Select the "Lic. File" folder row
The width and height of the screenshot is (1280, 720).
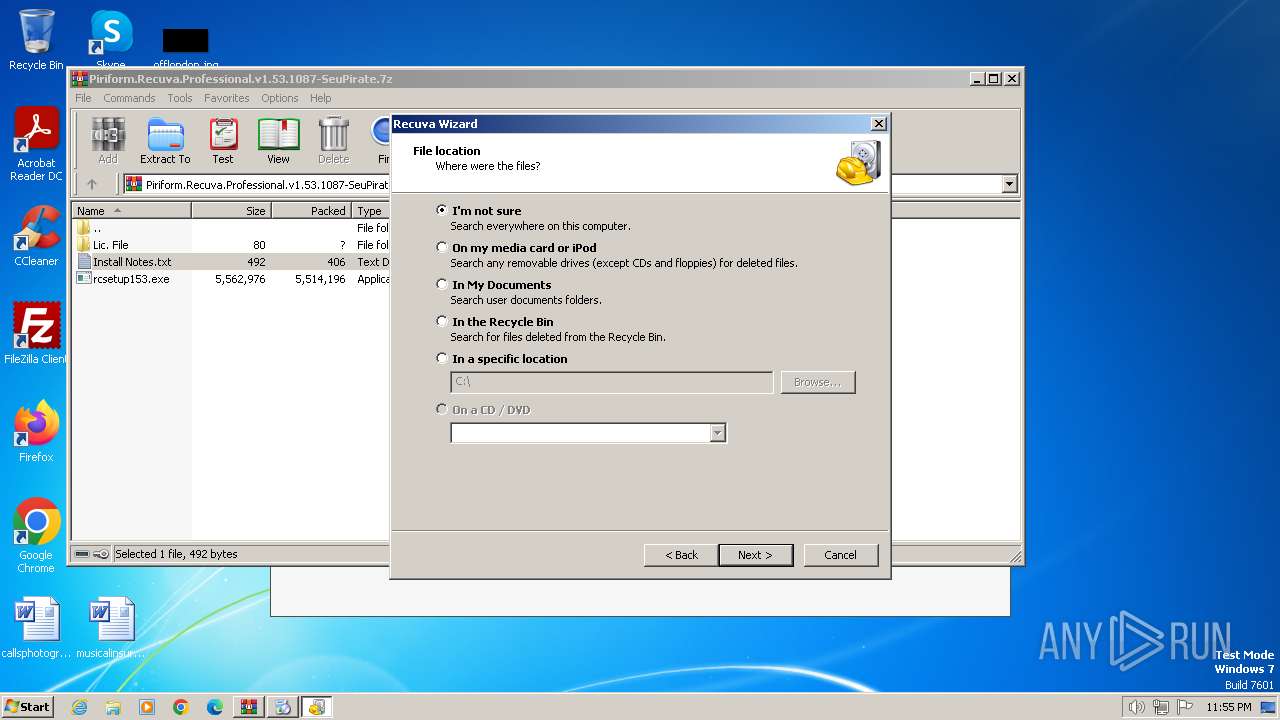click(232, 245)
